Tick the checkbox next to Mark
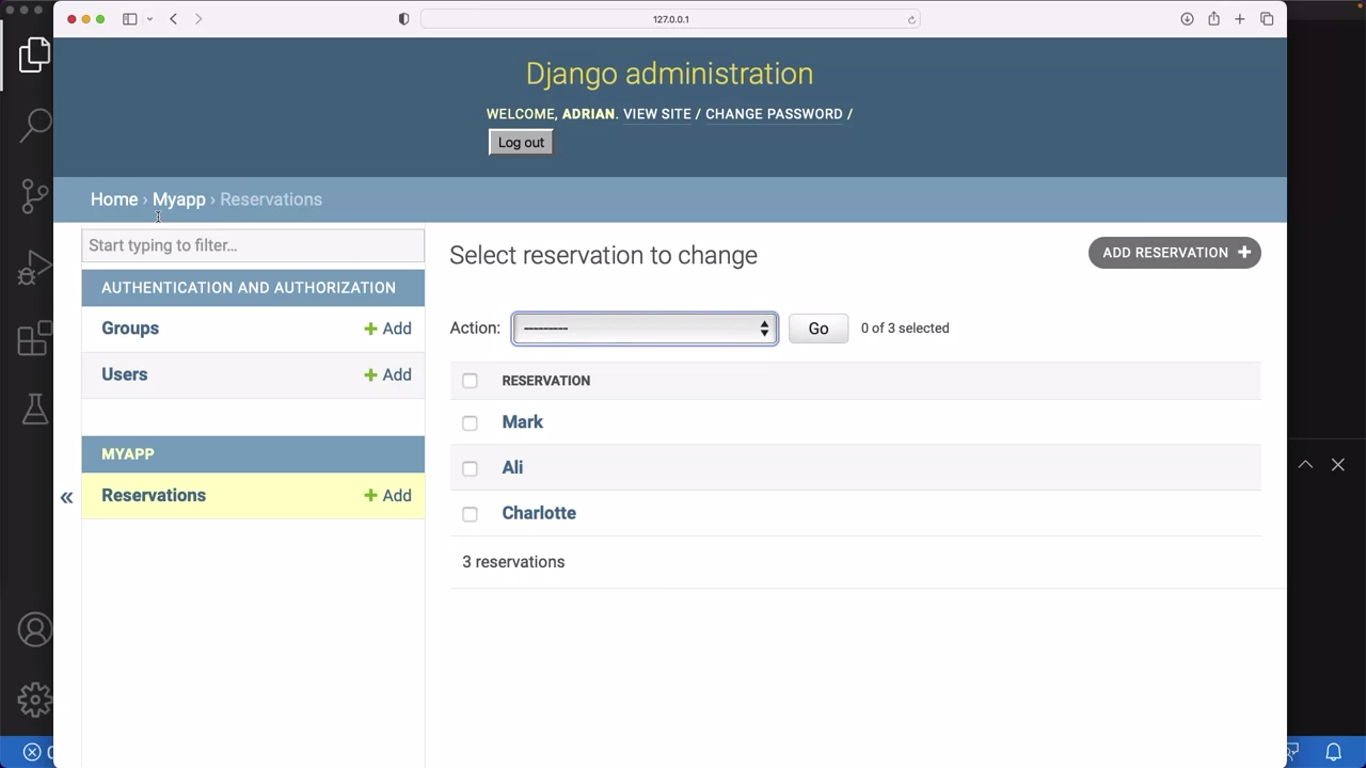Screen dimensions: 1366x768 point(470,423)
